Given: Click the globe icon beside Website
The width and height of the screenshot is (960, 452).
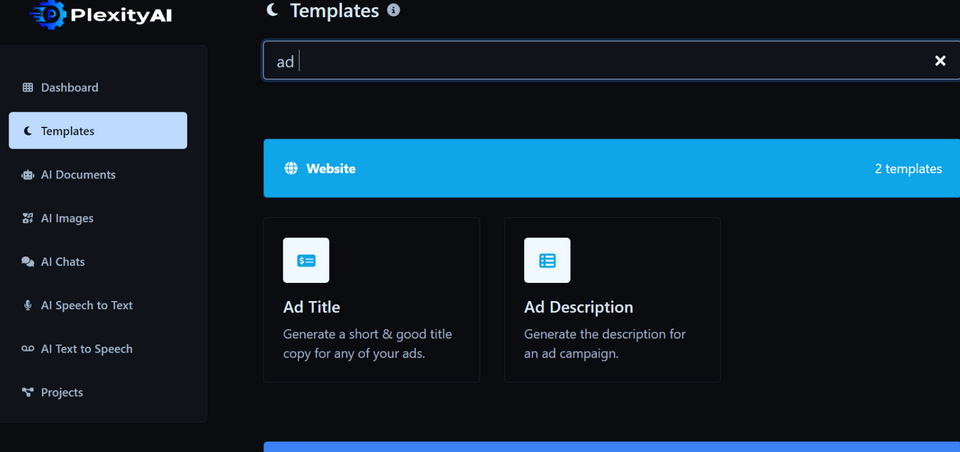Looking at the screenshot, I should [x=291, y=169].
